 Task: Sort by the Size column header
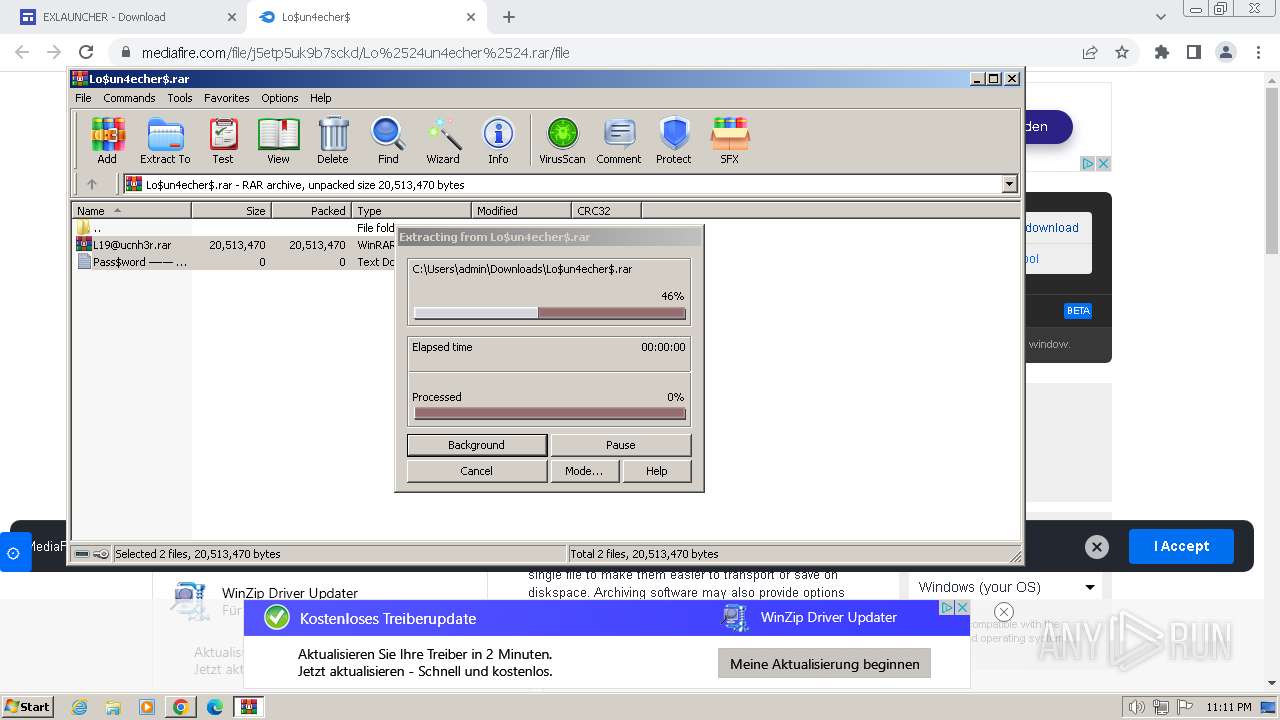231,210
